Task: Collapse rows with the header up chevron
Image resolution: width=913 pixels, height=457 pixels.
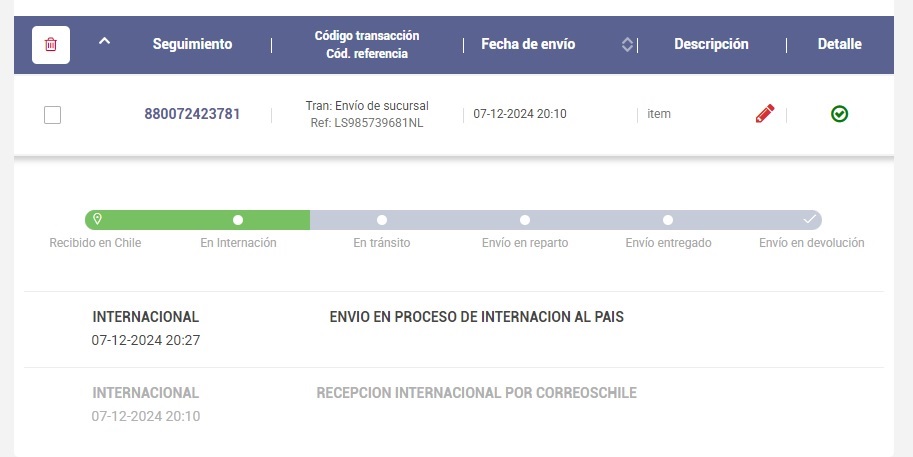Action: tap(104, 41)
